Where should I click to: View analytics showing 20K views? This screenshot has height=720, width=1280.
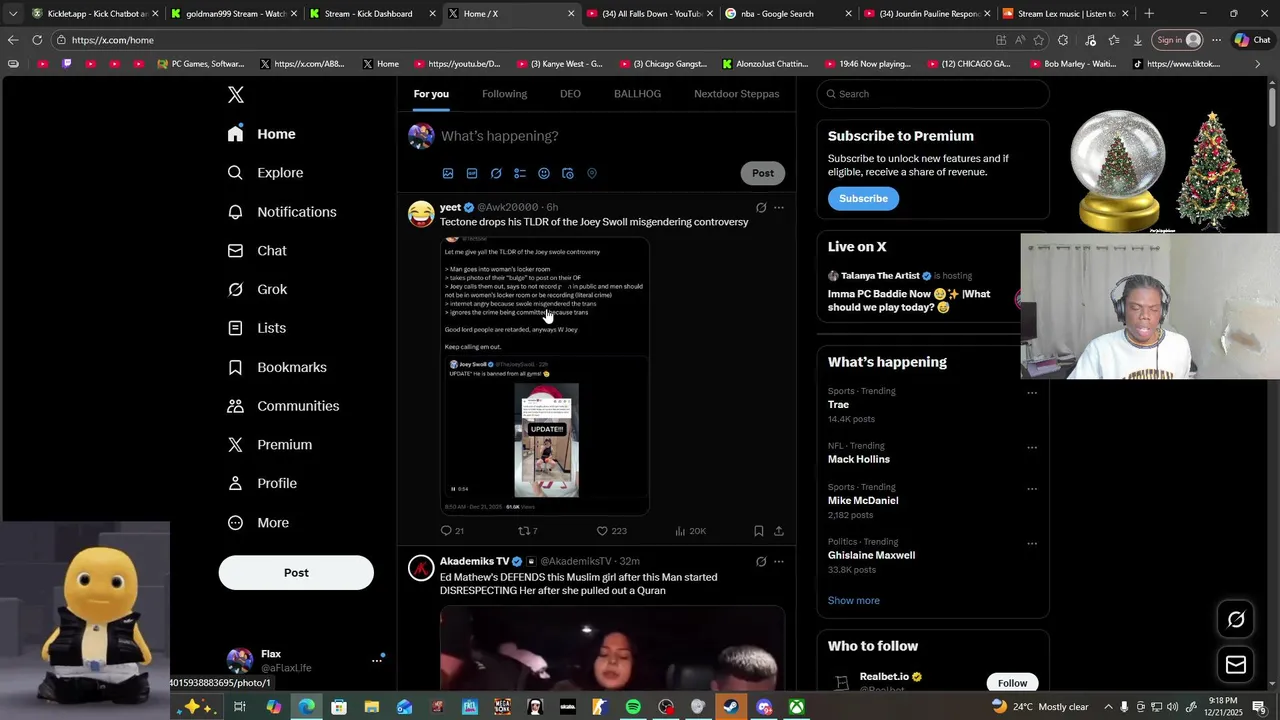coord(690,531)
